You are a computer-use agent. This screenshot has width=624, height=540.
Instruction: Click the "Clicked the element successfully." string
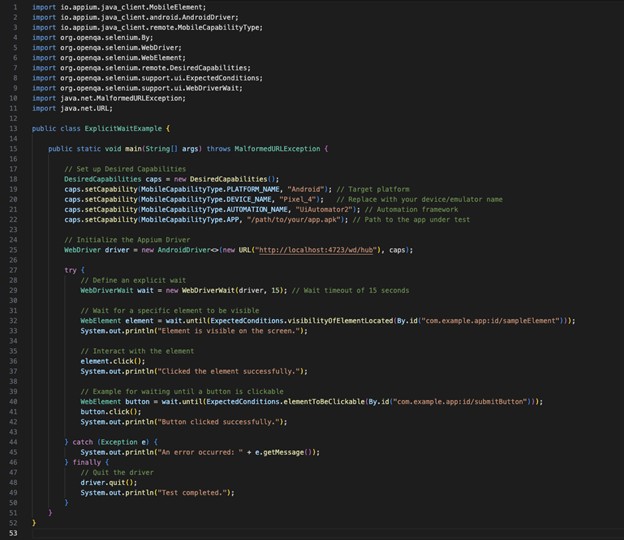pos(229,371)
